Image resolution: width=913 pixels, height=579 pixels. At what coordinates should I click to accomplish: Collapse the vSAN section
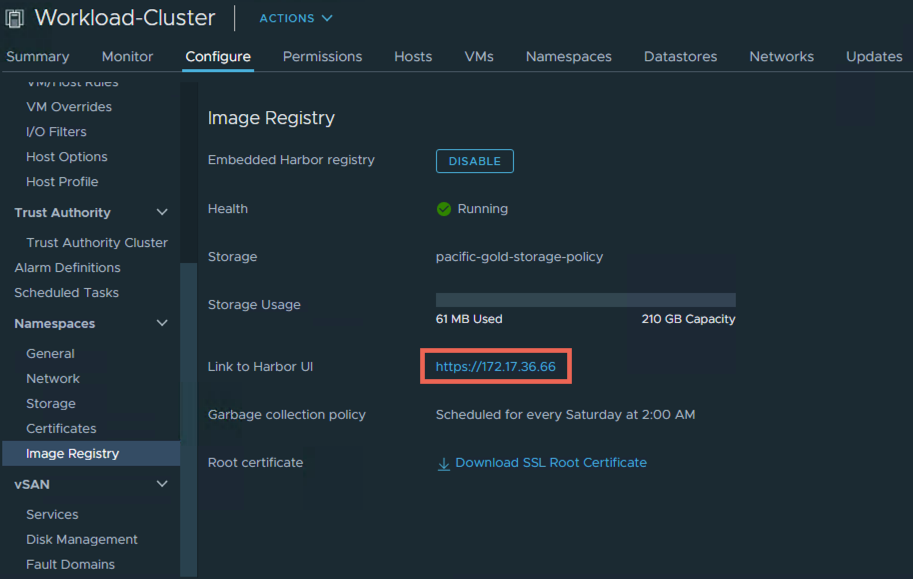(x=161, y=484)
